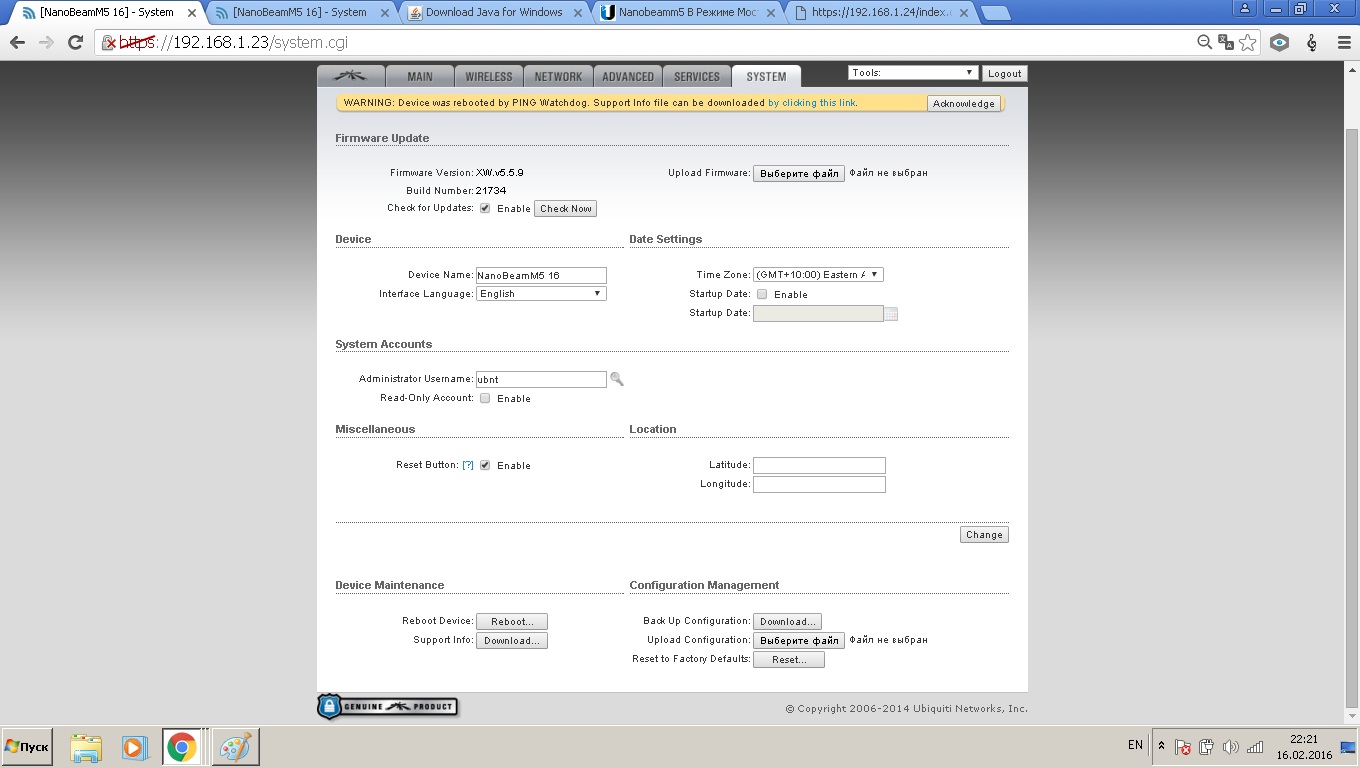Viewport: 1360px width, 768px height.
Task: Click the insecure HTTPS warning icon
Action: point(110,43)
